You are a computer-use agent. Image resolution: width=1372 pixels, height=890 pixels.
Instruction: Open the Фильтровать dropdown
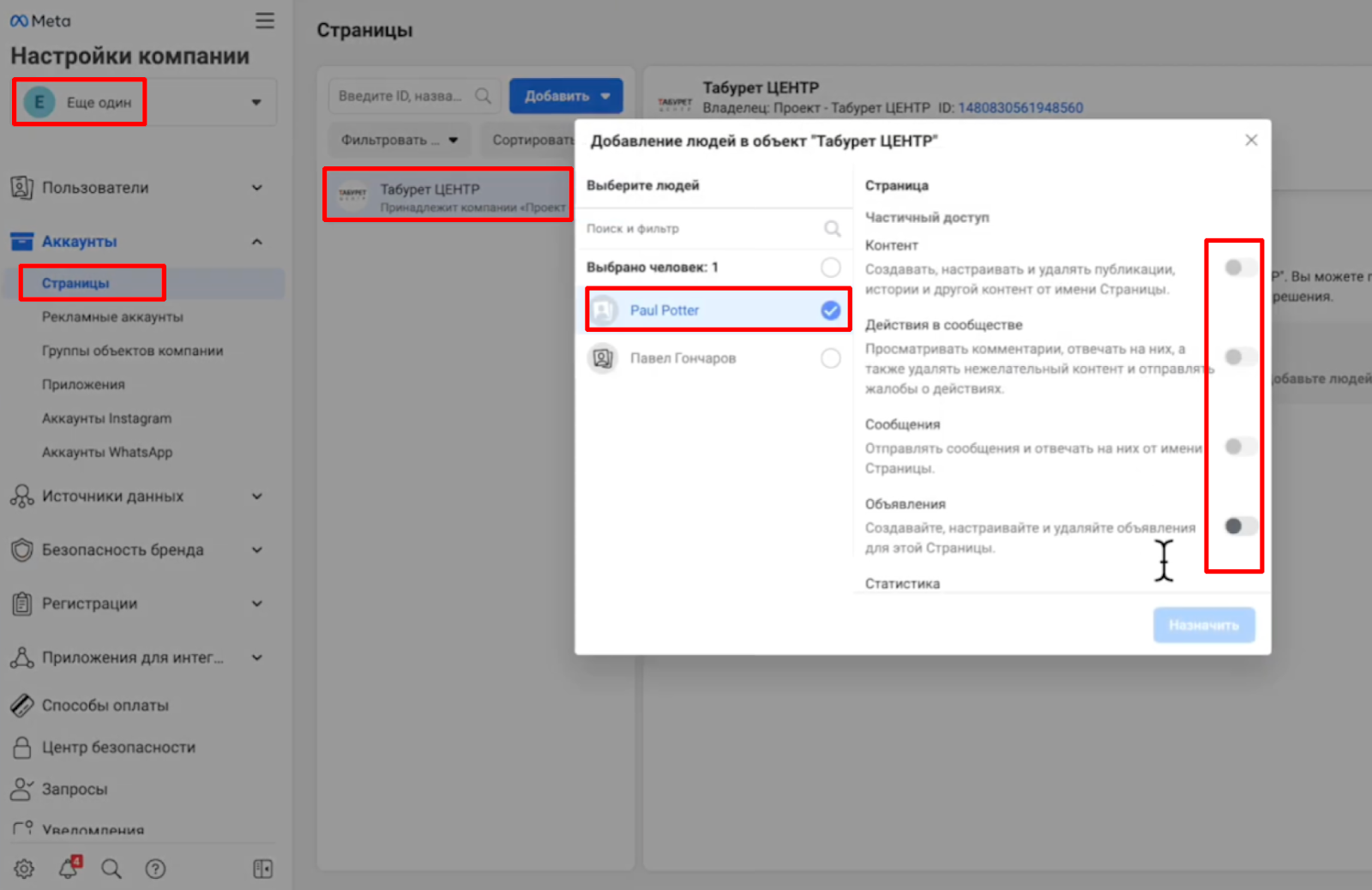(x=400, y=140)
